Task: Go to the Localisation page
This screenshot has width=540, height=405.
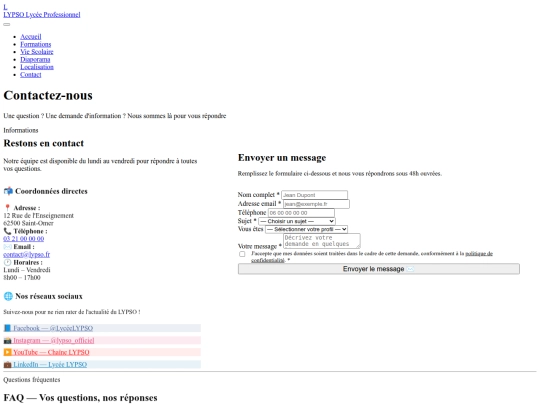Action: click(x=37, y=67)
